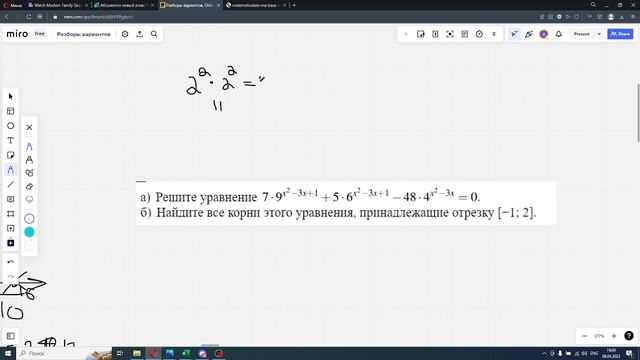
Task: Open the timer icon
Action: pyautogui.click(x=479, y=34)
